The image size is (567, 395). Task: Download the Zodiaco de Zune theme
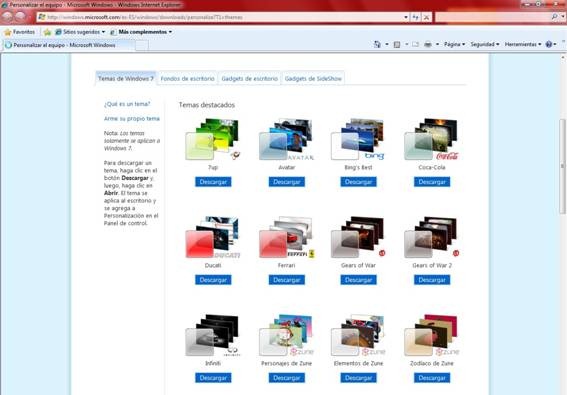coord(432,378)
